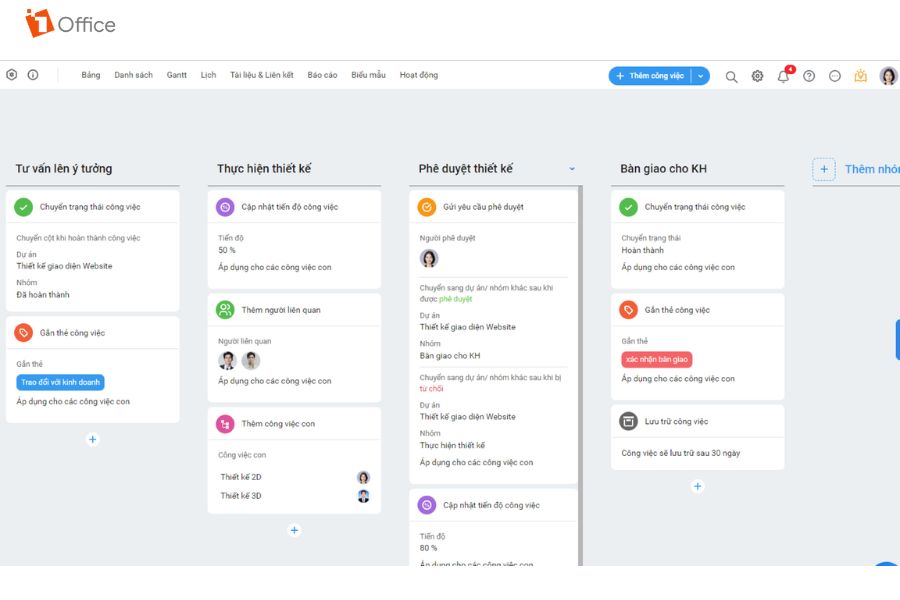Click the Tư vấn lên ý tưởng column title
The height and width of the screenshot is (600, 900).
pos(64,169)
